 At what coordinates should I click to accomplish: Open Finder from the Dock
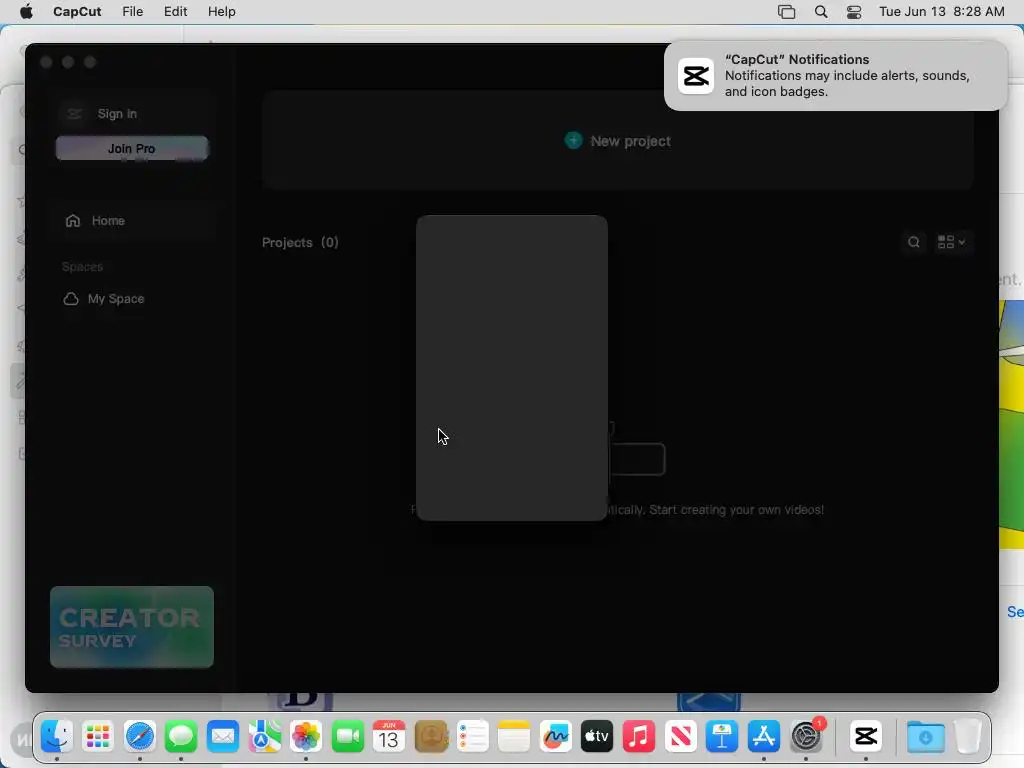tap(57, 737)
